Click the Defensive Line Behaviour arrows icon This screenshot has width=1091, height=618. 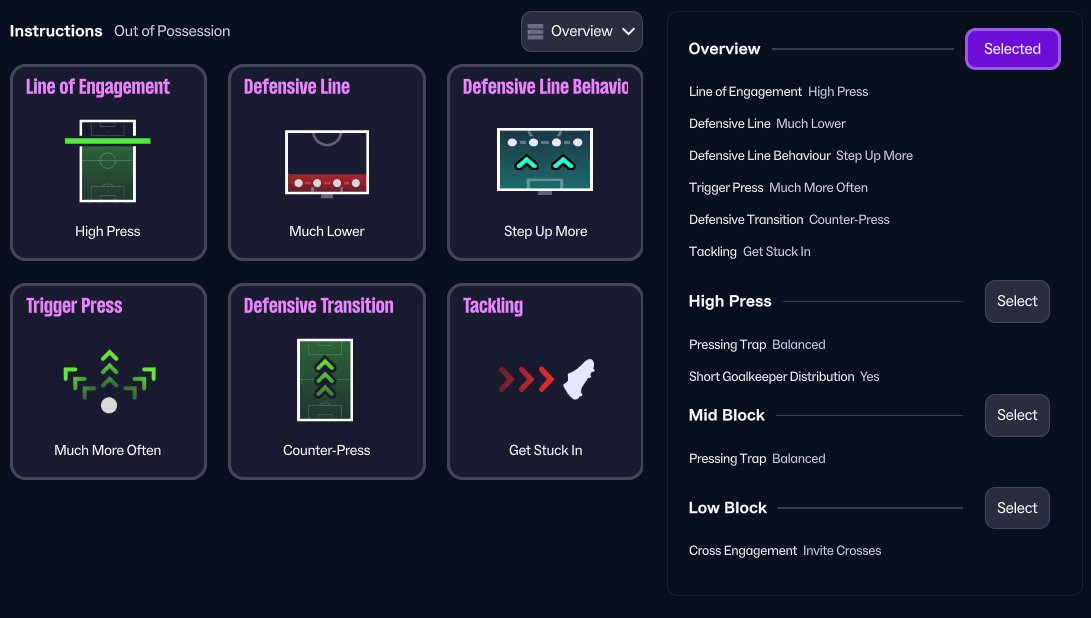point(545,160)
